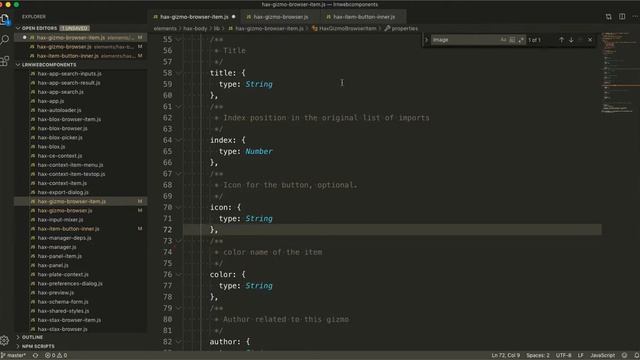Change indentation via Spaces: 2

click(x=538, y=356)
